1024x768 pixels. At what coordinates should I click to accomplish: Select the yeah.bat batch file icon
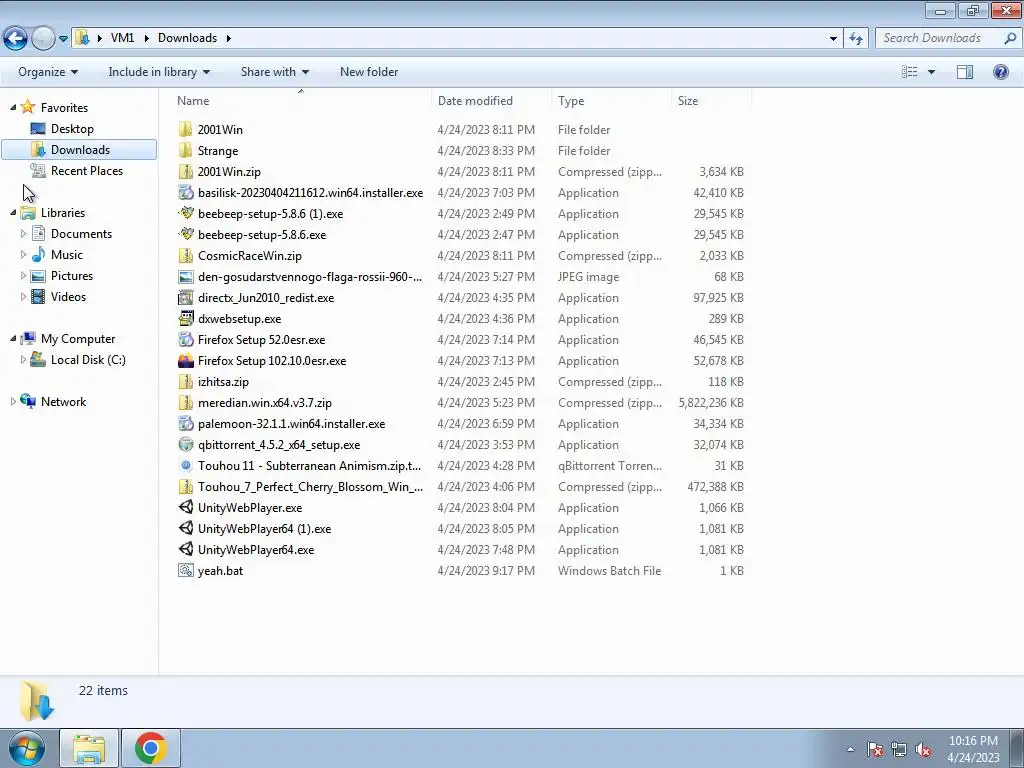[185, 571]
